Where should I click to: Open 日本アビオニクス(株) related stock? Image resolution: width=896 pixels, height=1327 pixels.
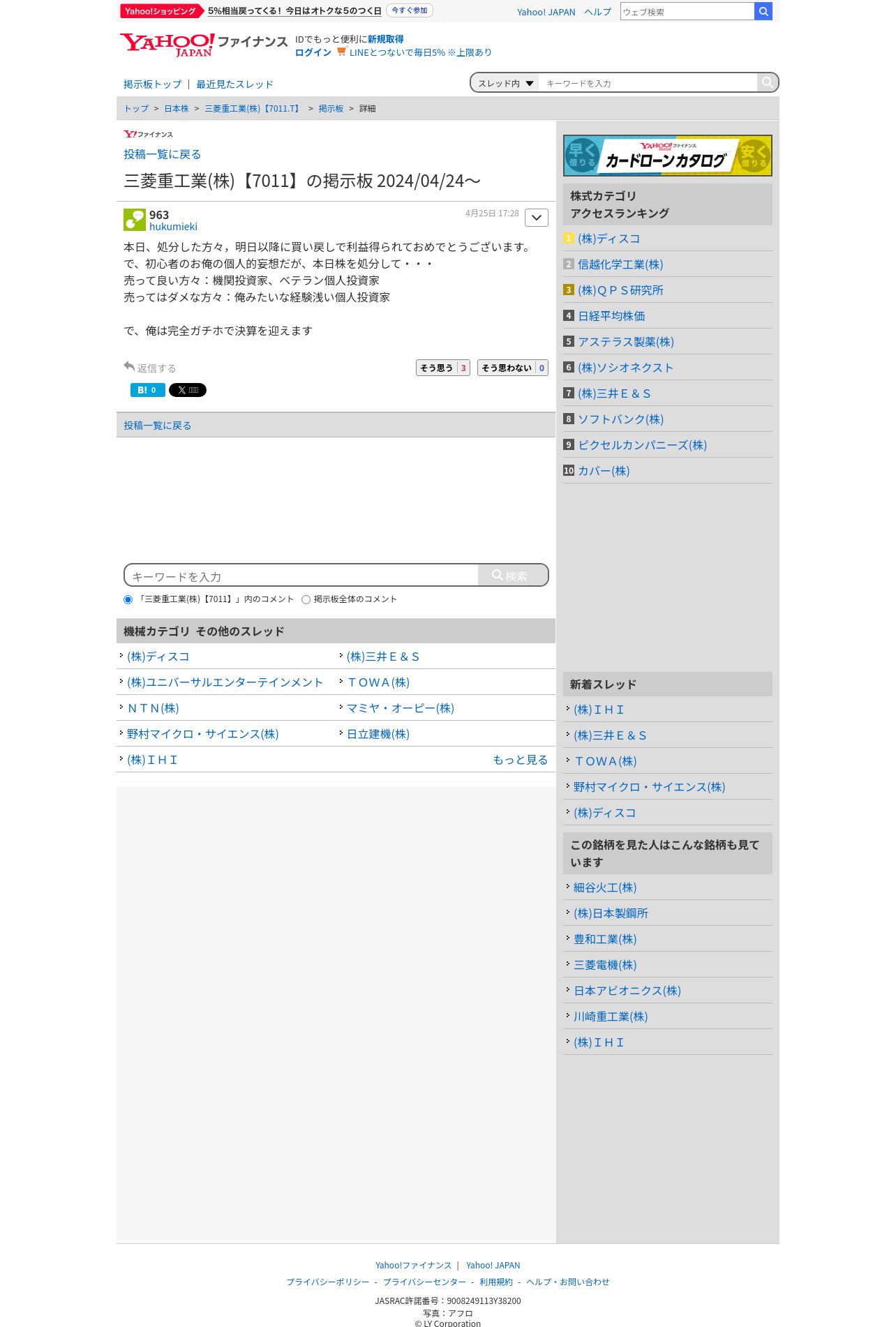[627, 991]
